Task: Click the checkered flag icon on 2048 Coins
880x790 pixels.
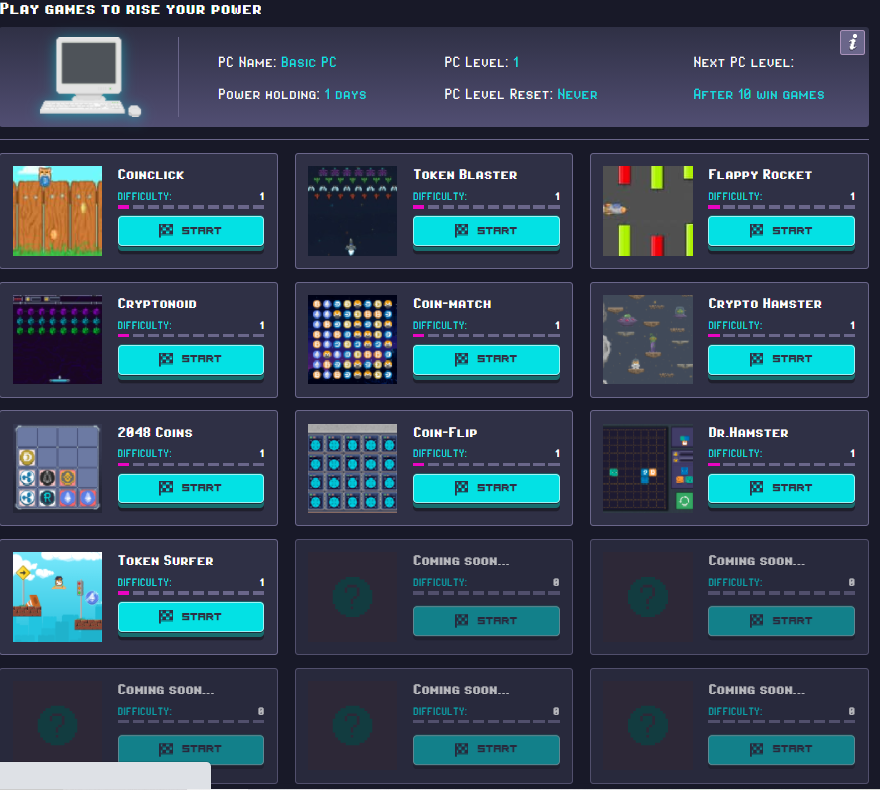Action: 166,488
